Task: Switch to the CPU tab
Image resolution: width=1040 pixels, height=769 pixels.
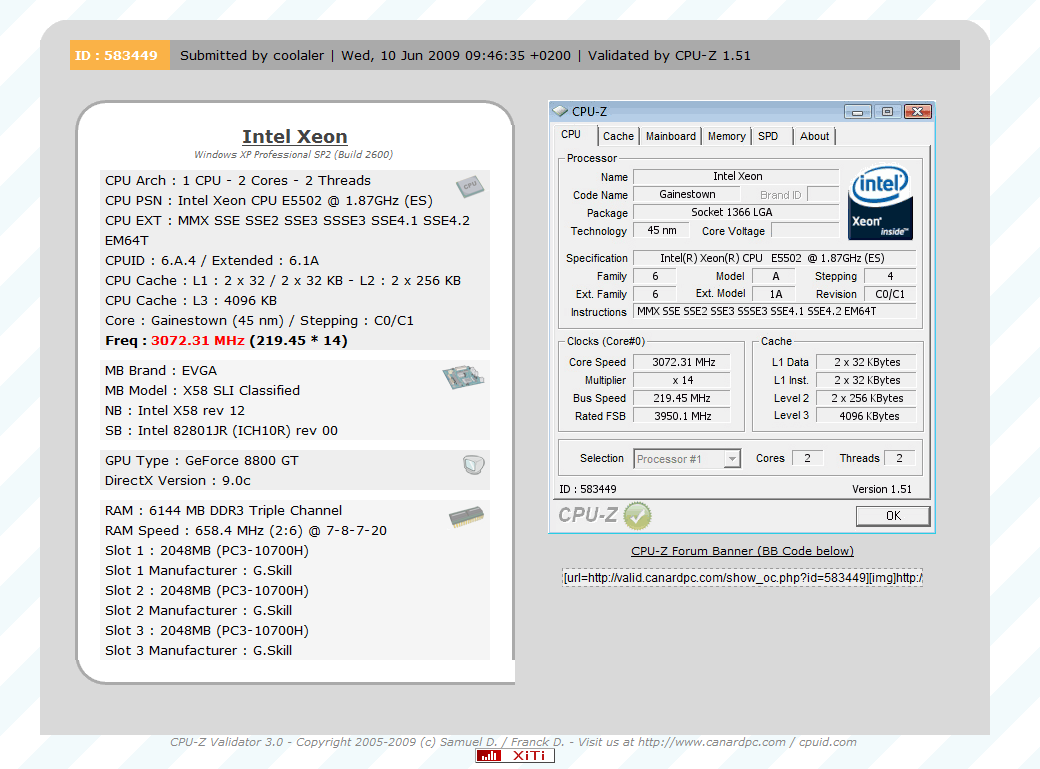Action: tap(571, 135)
